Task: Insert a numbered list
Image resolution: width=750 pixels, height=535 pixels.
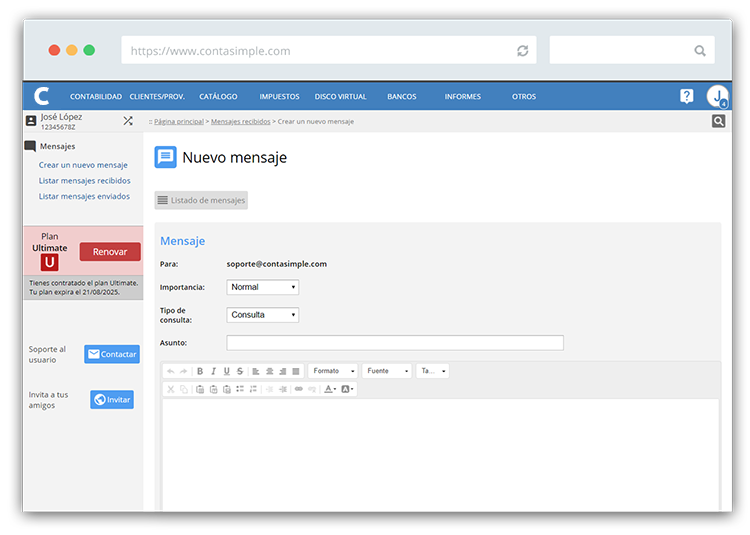Action: click(254, 389)
